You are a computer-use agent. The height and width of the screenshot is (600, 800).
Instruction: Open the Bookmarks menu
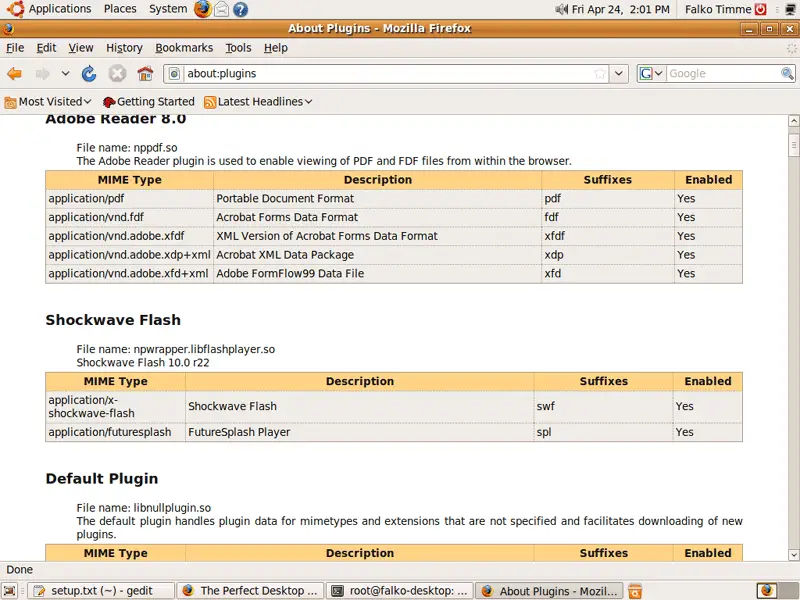point(184,48)
